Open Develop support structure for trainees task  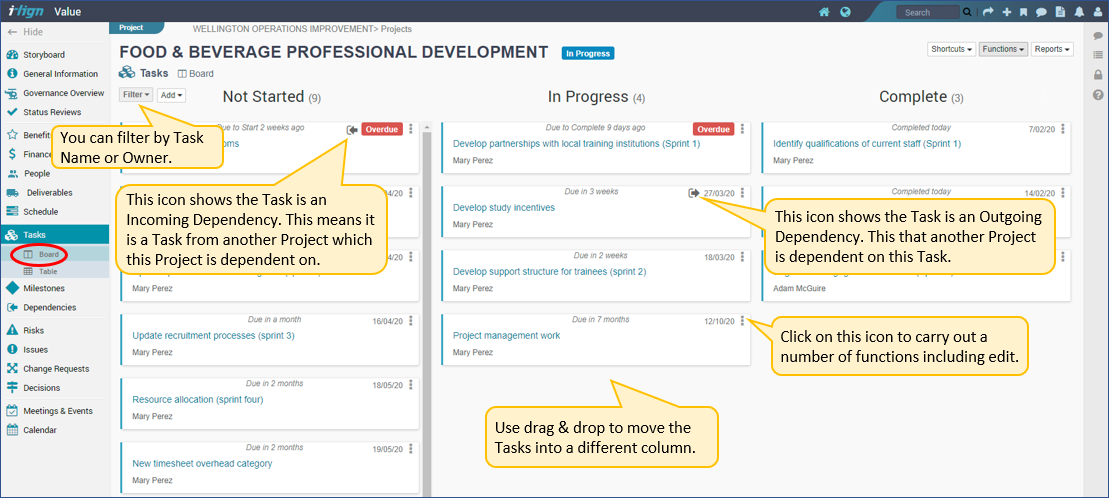click(x=549, y=272)
